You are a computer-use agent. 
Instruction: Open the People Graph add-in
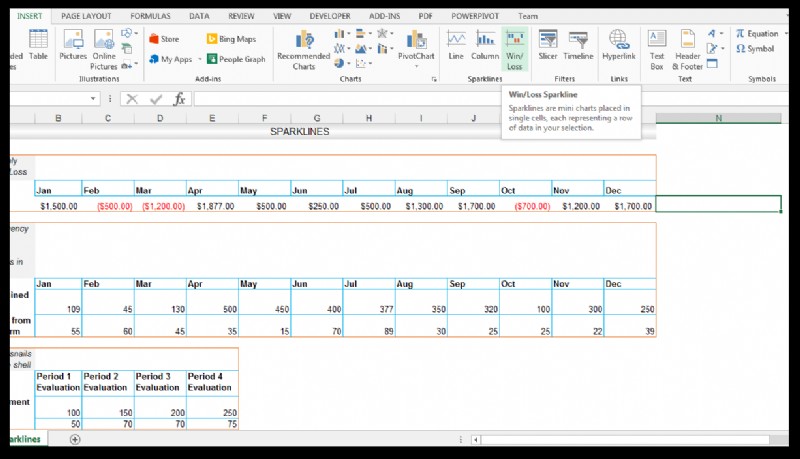236,59
